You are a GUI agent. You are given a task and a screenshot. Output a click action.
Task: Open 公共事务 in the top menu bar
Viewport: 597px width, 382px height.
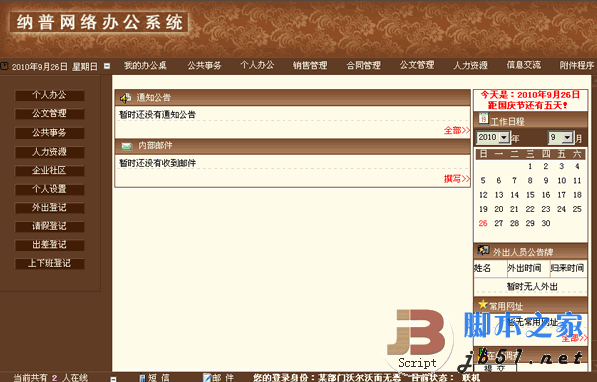click(x=204, y=66)
